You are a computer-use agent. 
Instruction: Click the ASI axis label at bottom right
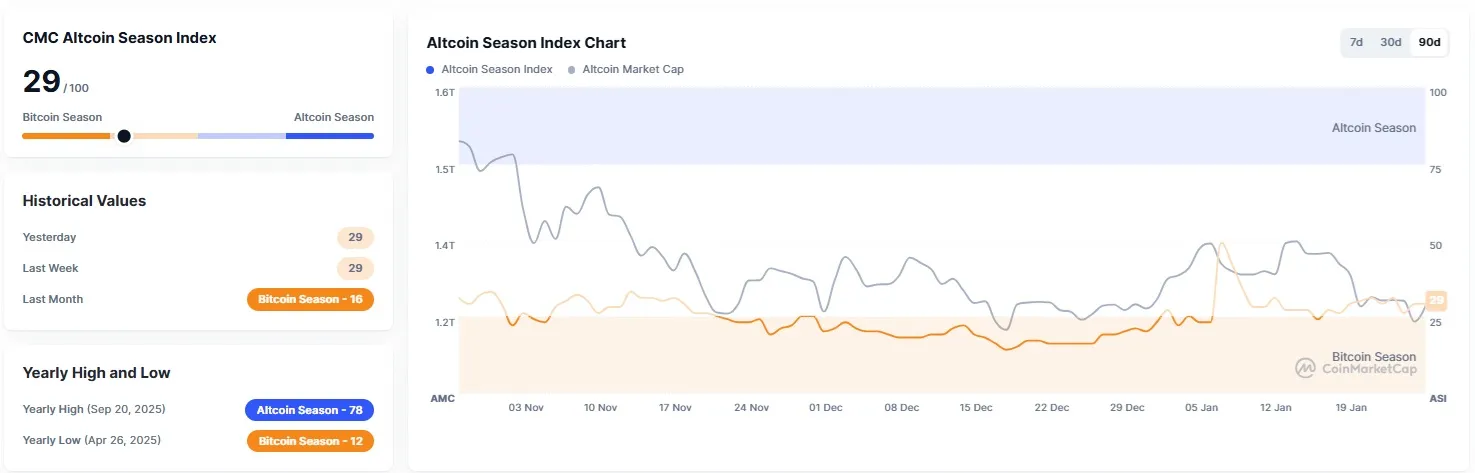pos(1437,398)
